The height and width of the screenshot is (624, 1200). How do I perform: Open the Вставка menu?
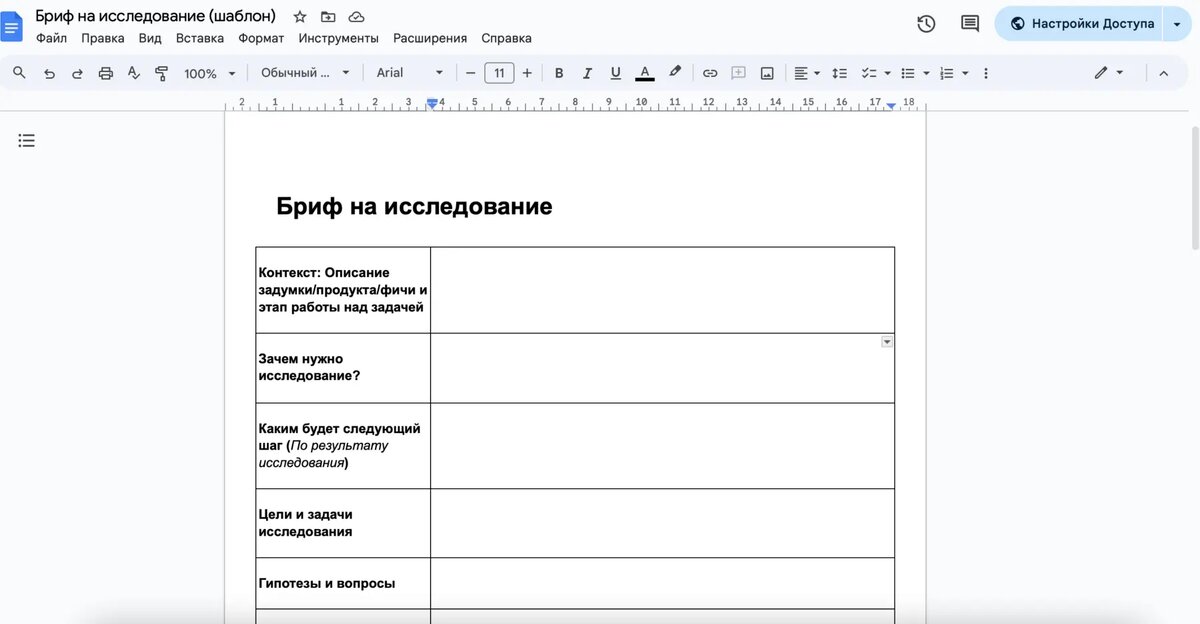[x=200, y=37]
